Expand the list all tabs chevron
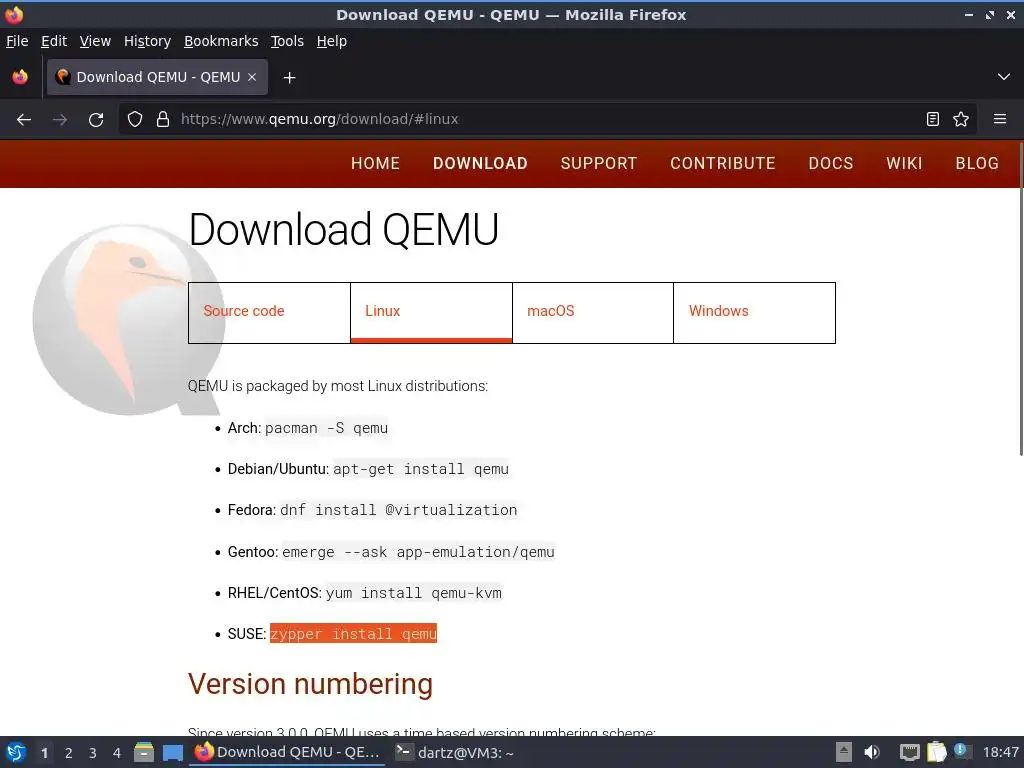The width and height of the screenshot is (1024, 768). [1004, 77]
